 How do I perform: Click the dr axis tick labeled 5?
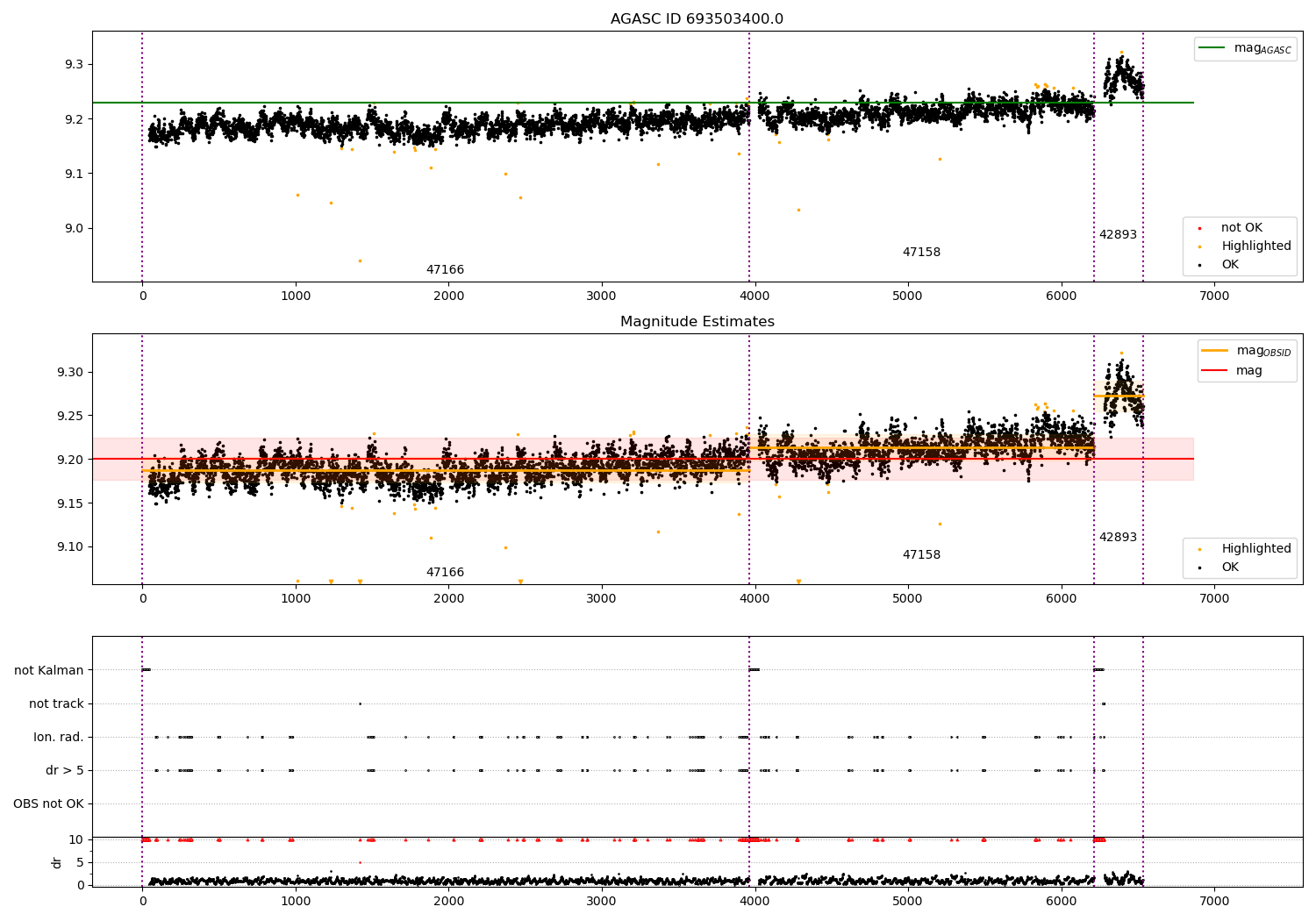click(x=80, y=862)
